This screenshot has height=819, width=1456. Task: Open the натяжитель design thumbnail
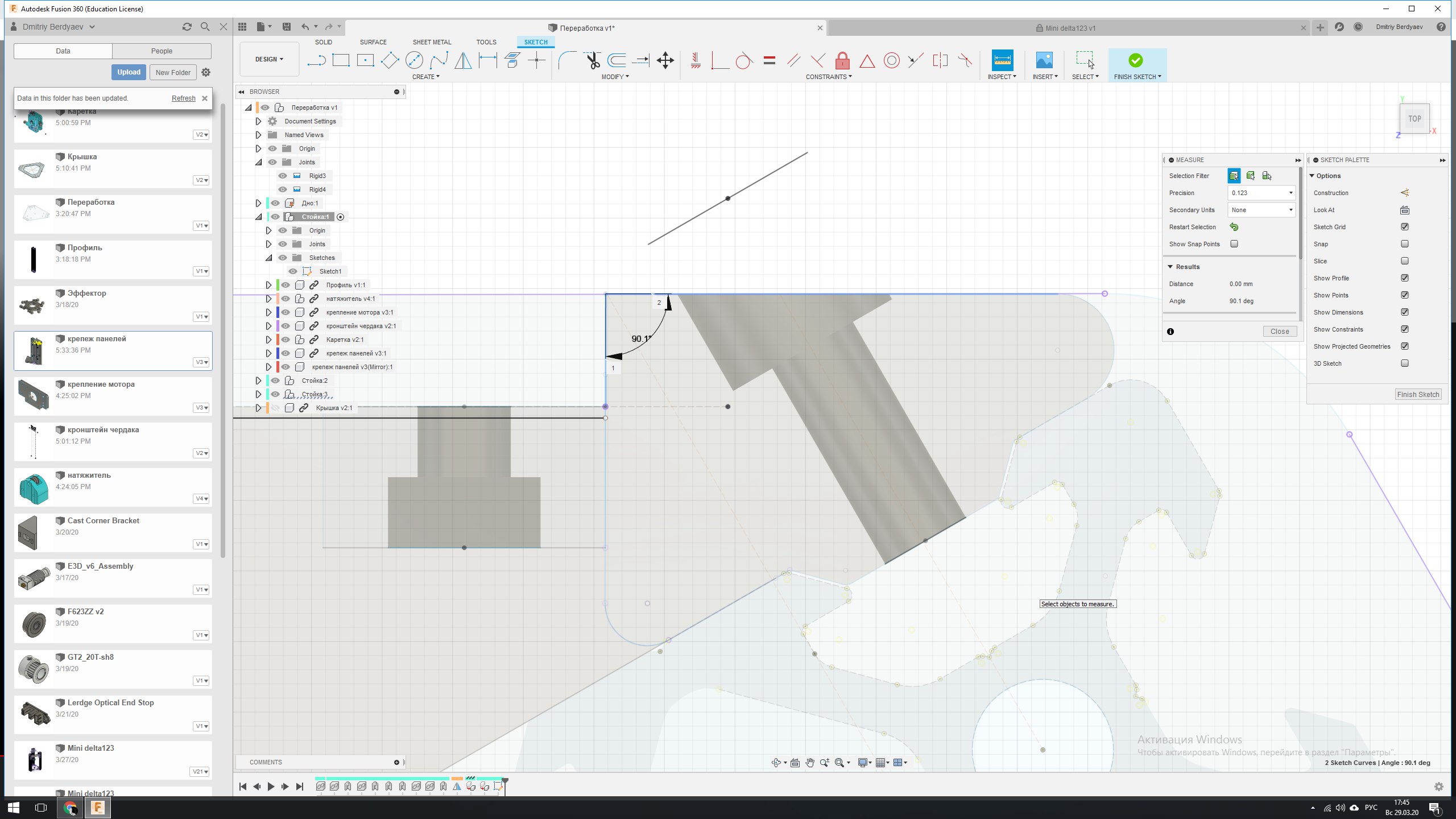34,487
